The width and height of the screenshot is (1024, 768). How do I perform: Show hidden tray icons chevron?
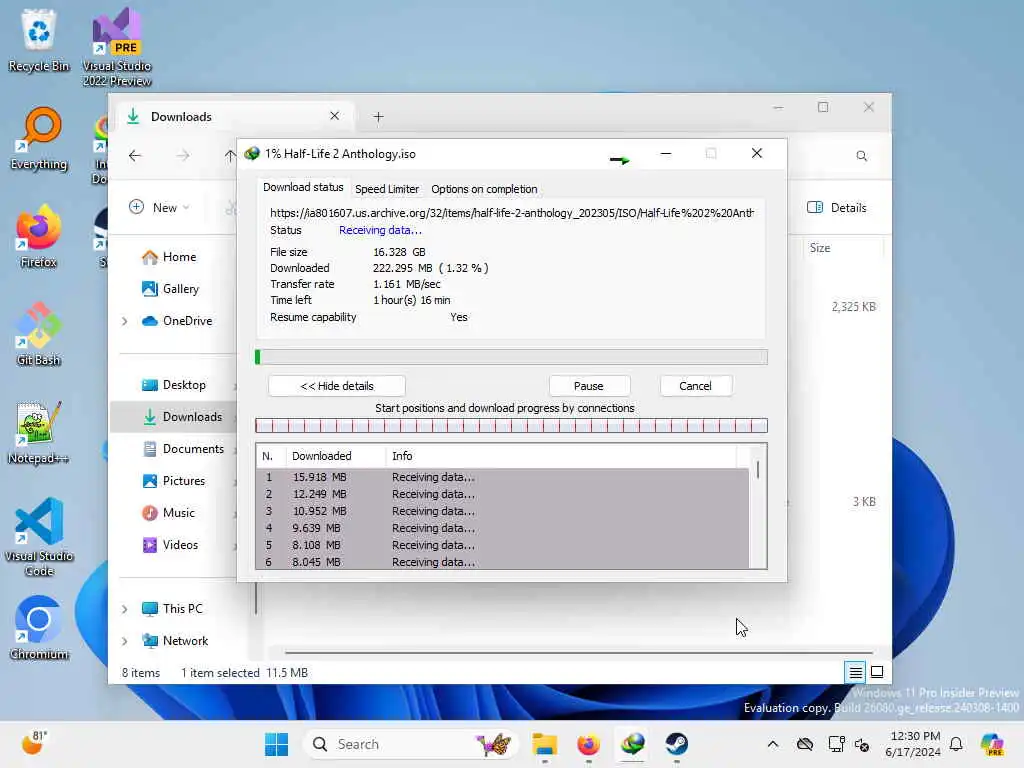click(773, 744)
